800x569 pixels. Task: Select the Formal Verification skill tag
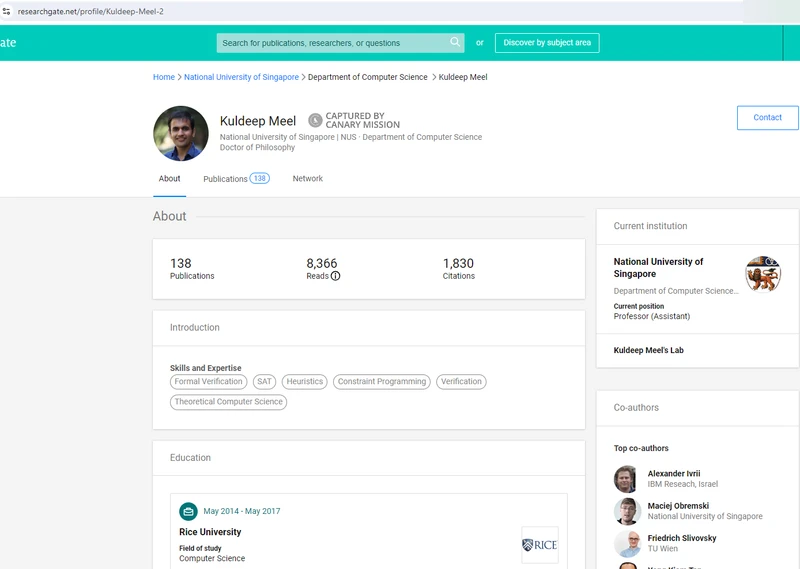[208, 382]
